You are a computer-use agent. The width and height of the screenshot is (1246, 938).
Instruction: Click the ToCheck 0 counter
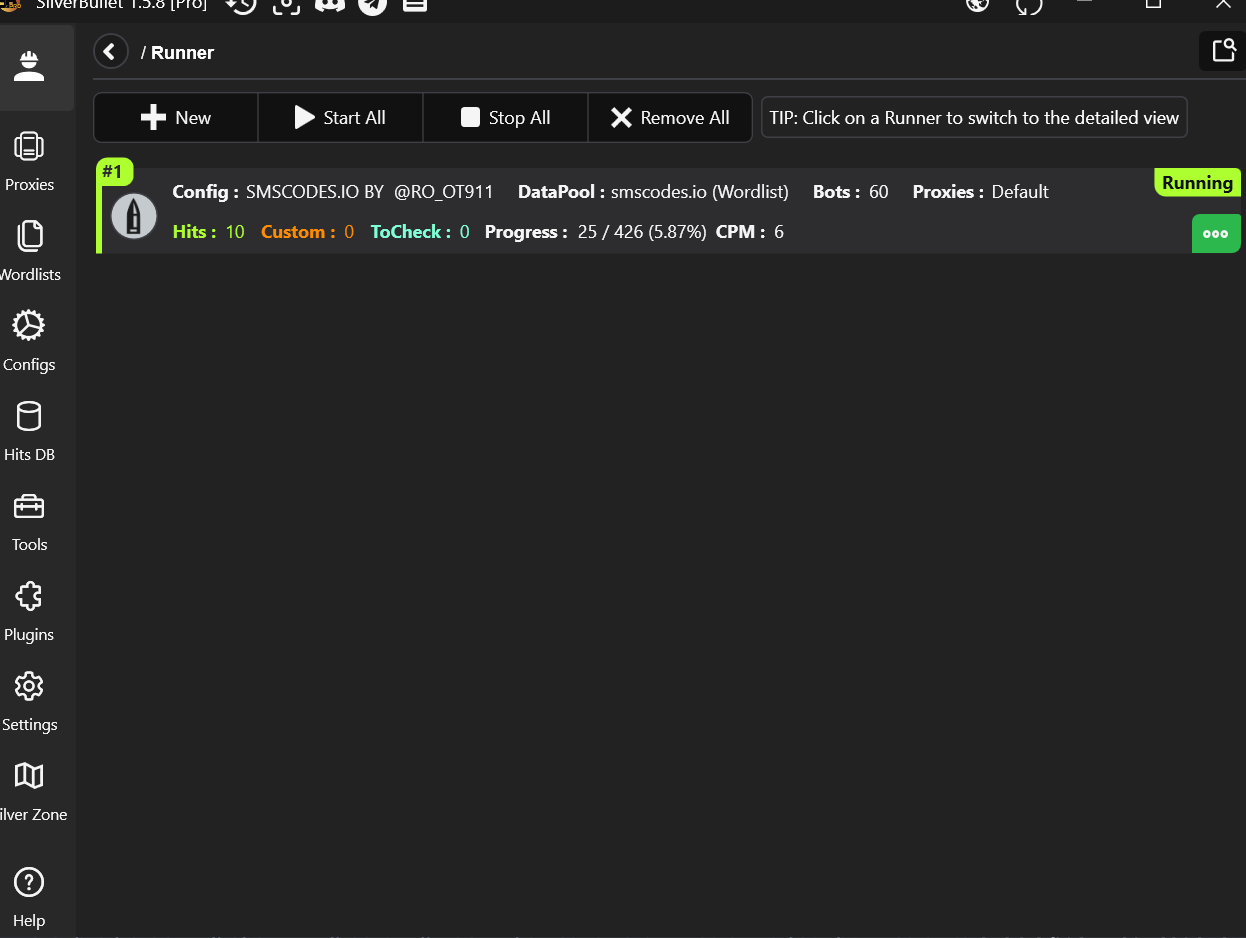[x=420, y=232]
